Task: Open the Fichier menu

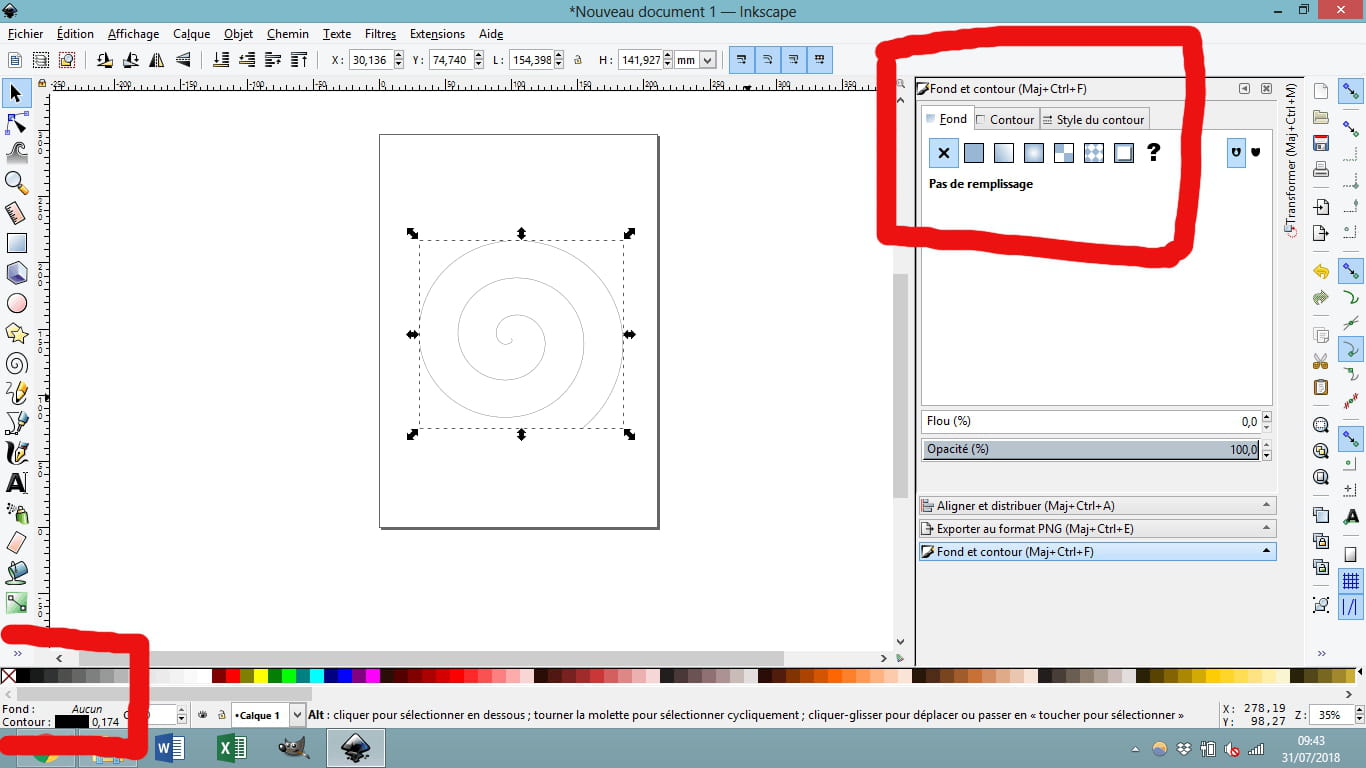Action: [x=25, y=34]
